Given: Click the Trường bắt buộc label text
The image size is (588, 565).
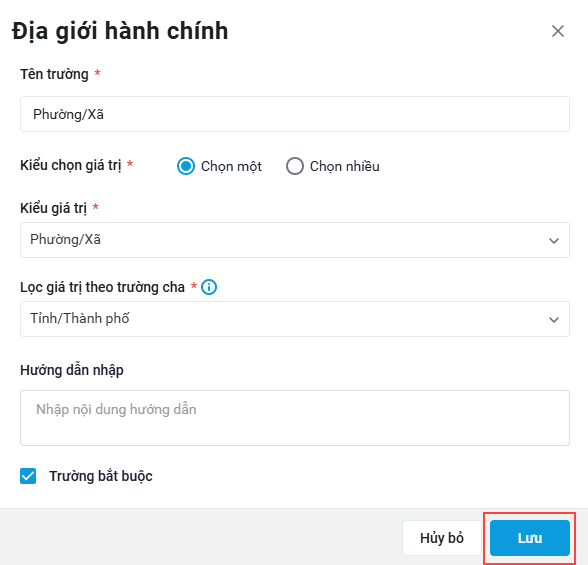Looking at the screenshot, I should (x=101, y=476).
